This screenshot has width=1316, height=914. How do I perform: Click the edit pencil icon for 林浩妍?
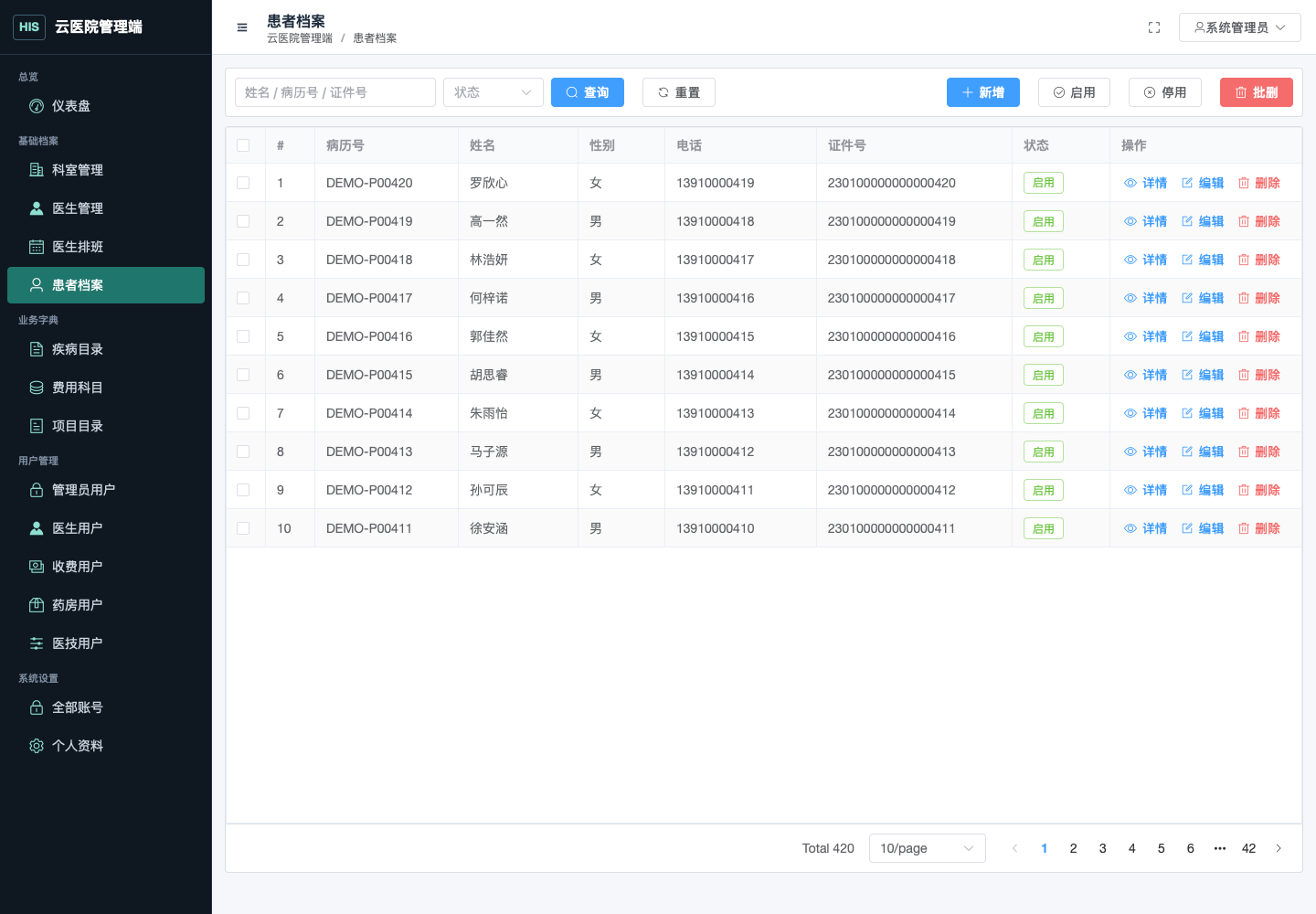click(x=1187, y=260)
